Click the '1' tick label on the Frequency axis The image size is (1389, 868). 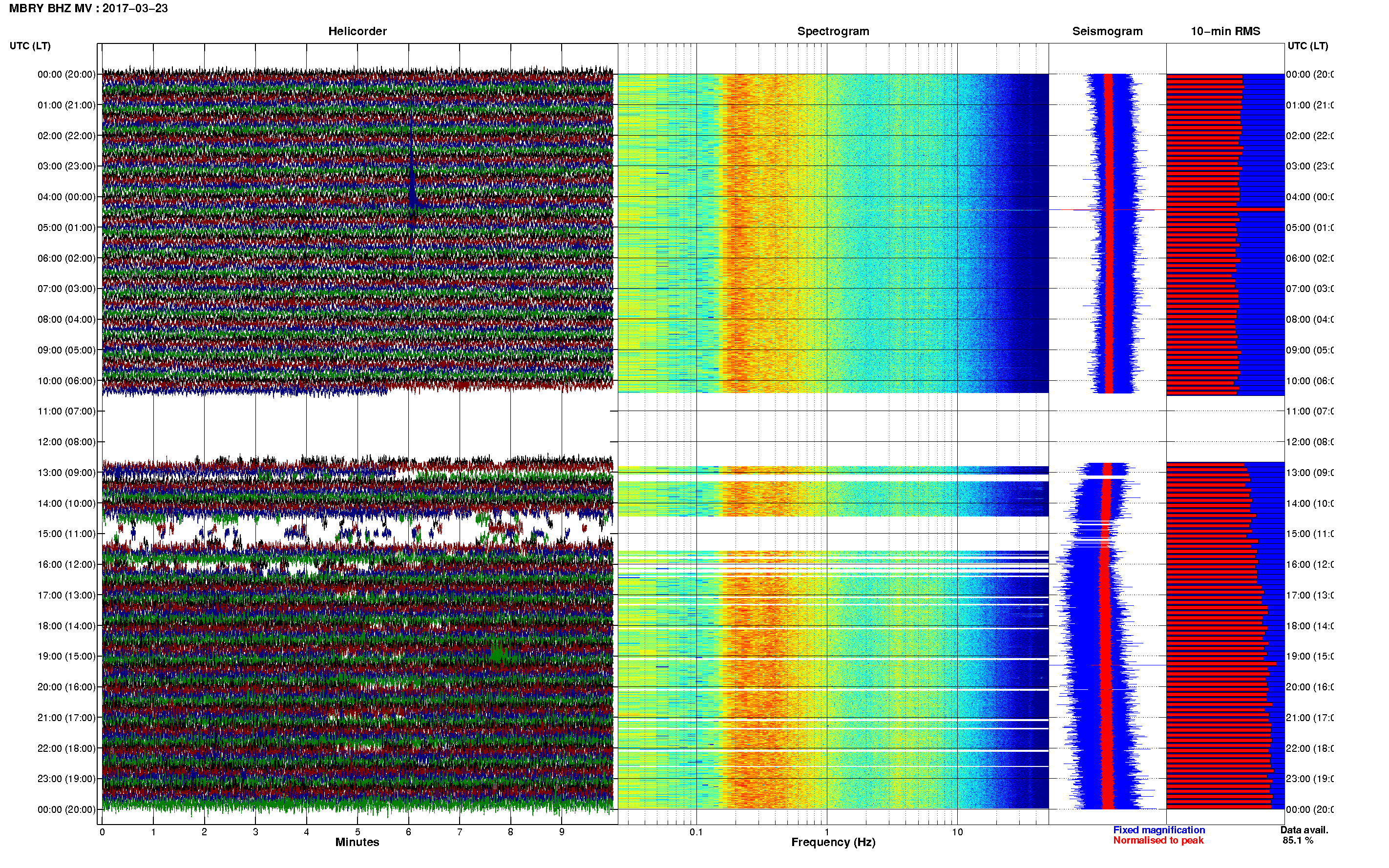click(827, 832)
